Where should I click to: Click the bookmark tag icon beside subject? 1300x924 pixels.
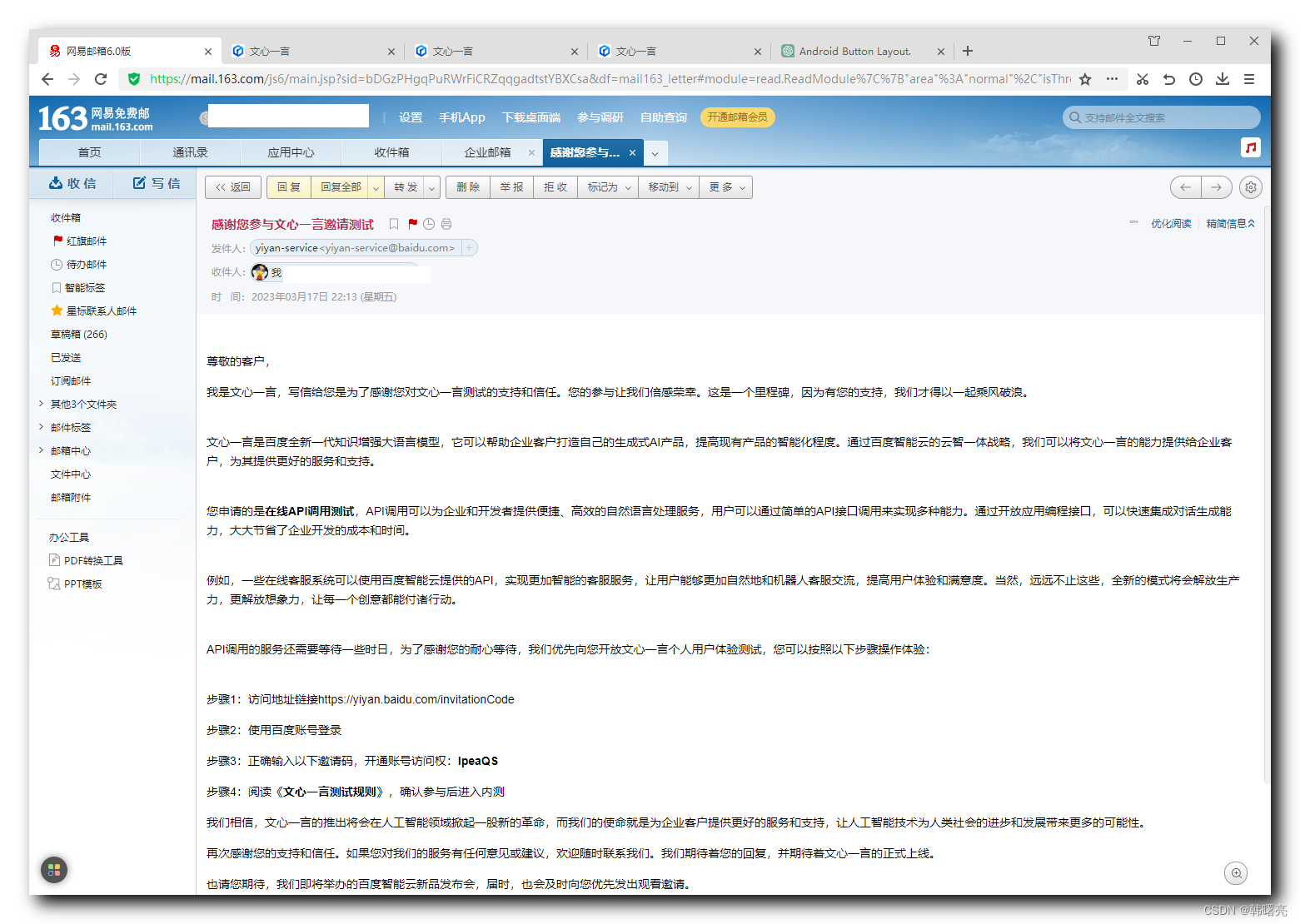(394, 224)
